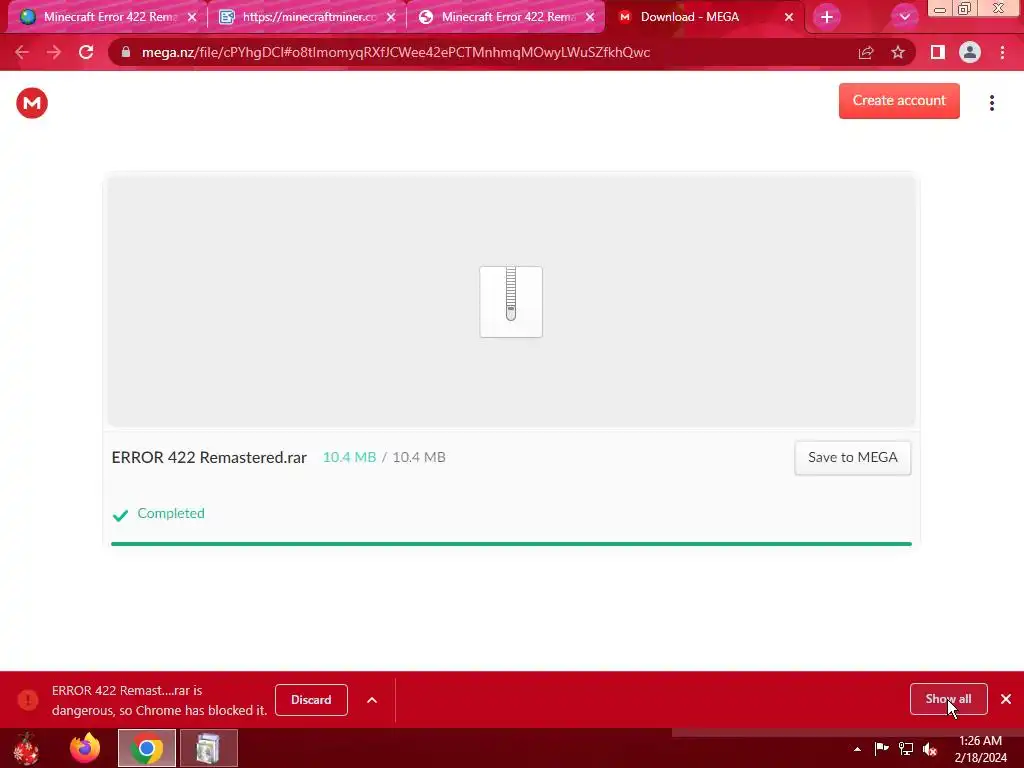Click the Create account button

pos(899,101)
